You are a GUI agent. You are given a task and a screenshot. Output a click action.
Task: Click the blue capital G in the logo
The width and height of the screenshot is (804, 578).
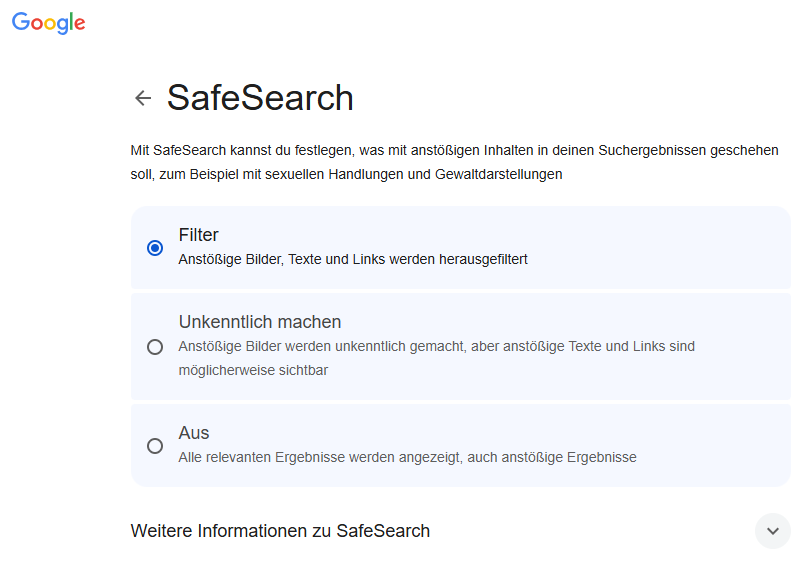pos(21,22)
